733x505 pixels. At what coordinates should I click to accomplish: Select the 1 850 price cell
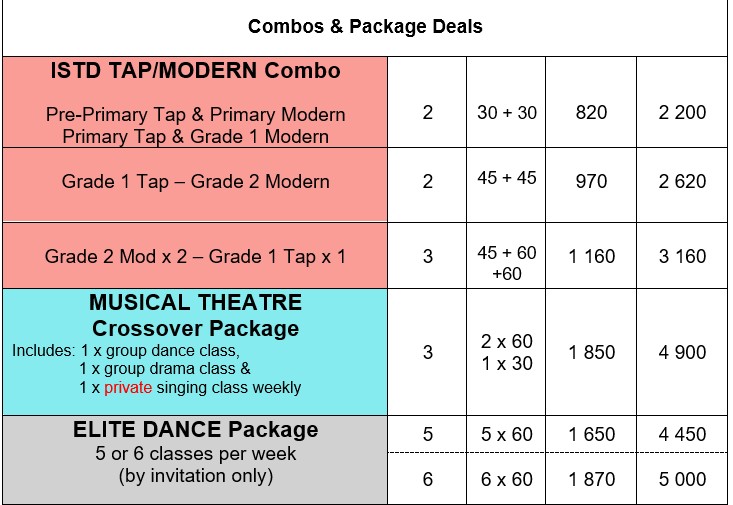point(591,352)
